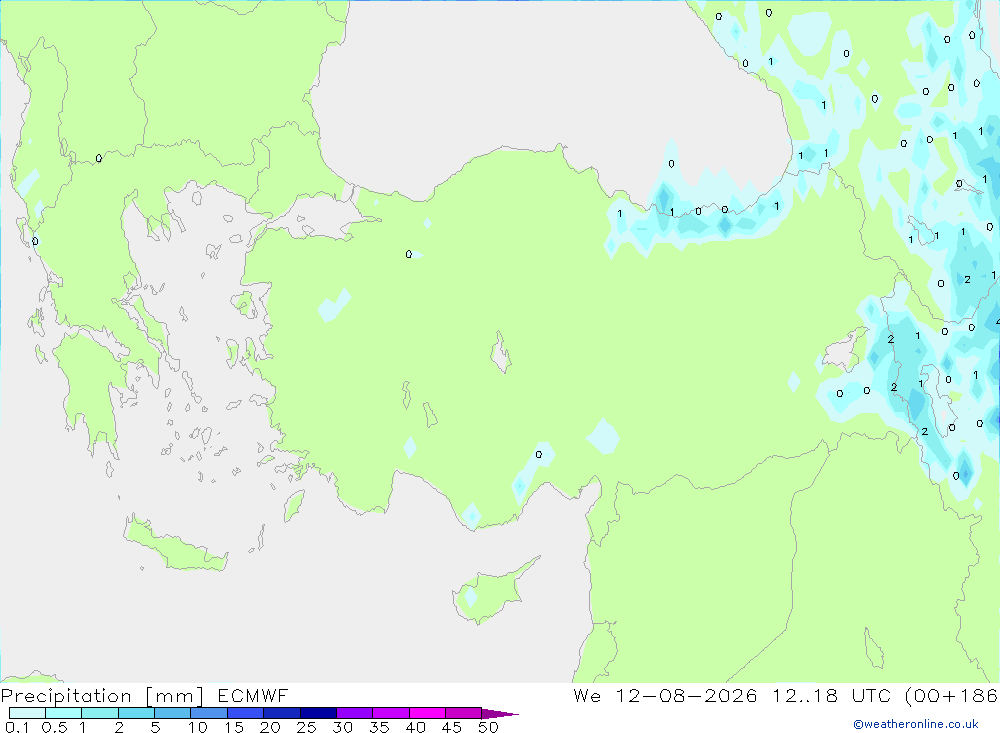1000x733 pixels.
Task: Click the '30' legend scale number
Action: point(342,727)
